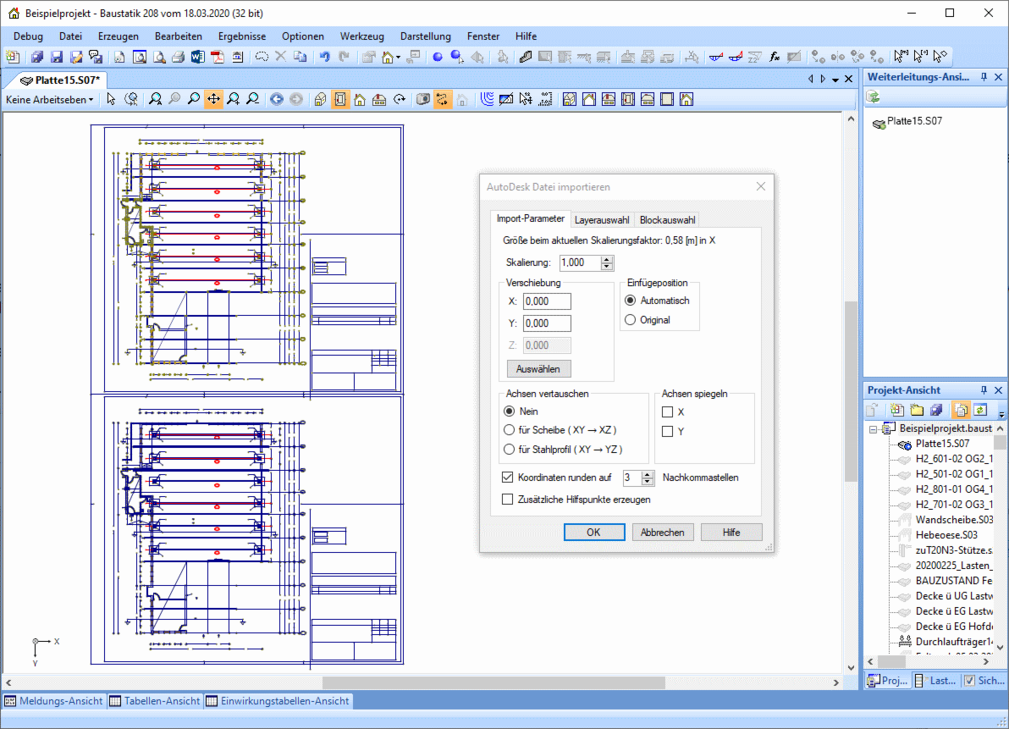The height and width of the screenshot is (729, 1009).
Task: Select the arrow pointer selection tool
Action: 111,99
